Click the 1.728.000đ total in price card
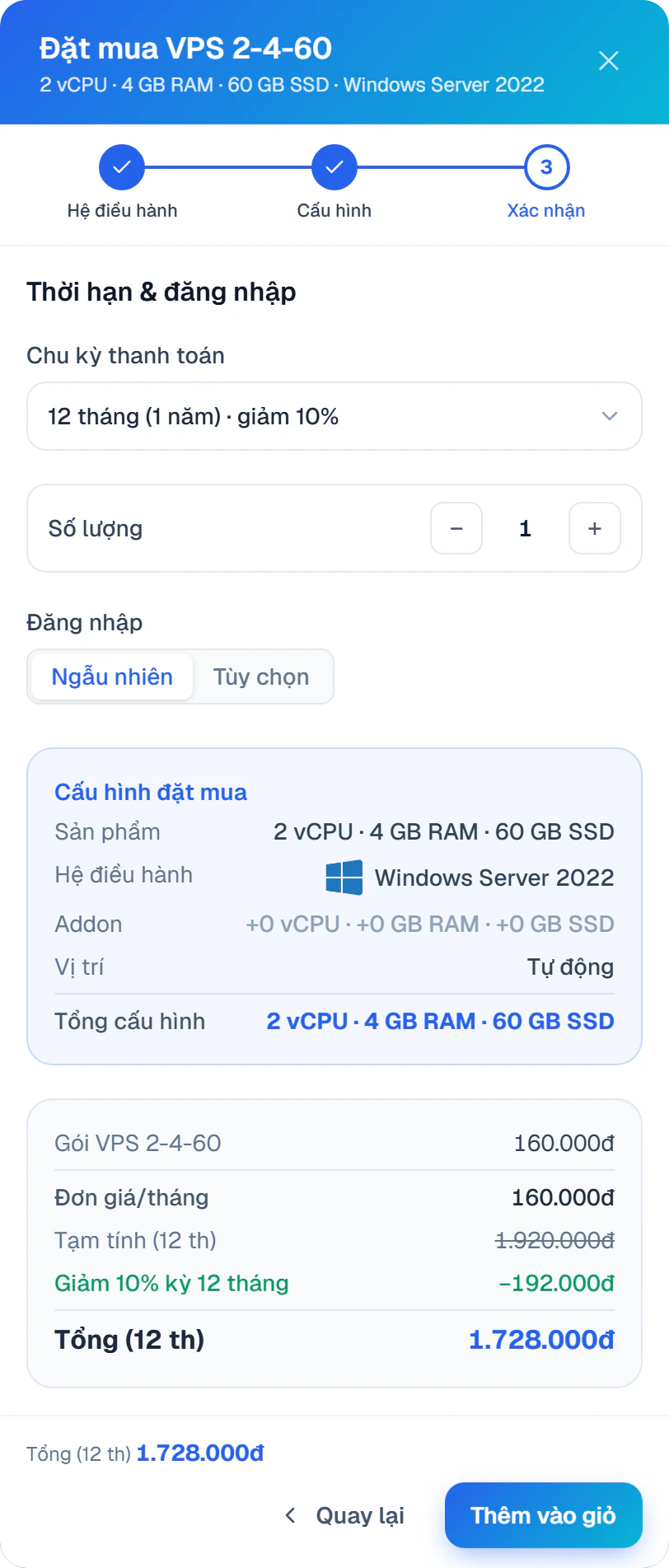The width and height of the screenshot is (669, 1568). [541, 1340]
